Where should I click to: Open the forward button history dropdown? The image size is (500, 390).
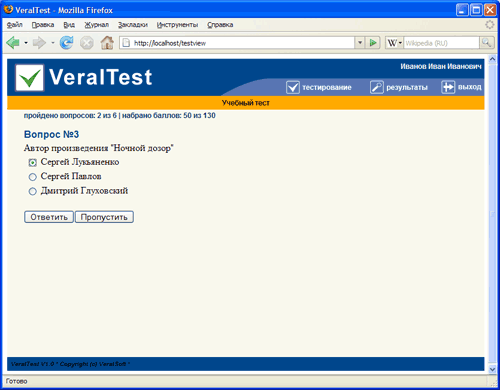(x=52, y=43)
